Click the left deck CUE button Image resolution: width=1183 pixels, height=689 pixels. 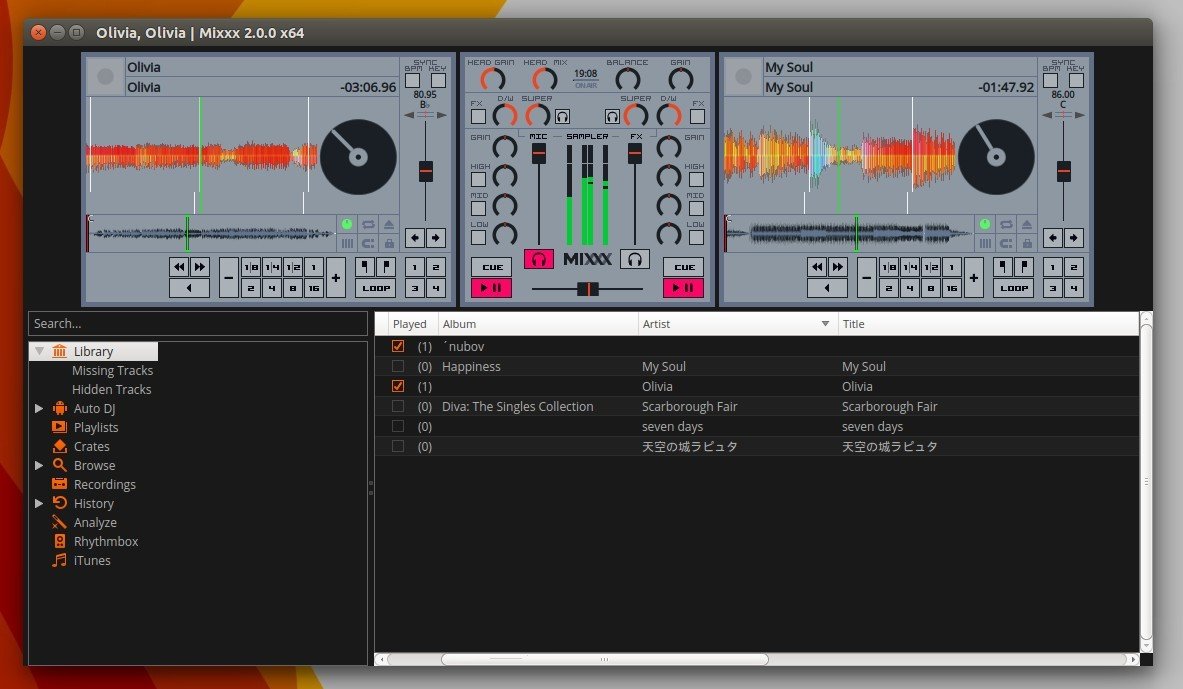492,266
